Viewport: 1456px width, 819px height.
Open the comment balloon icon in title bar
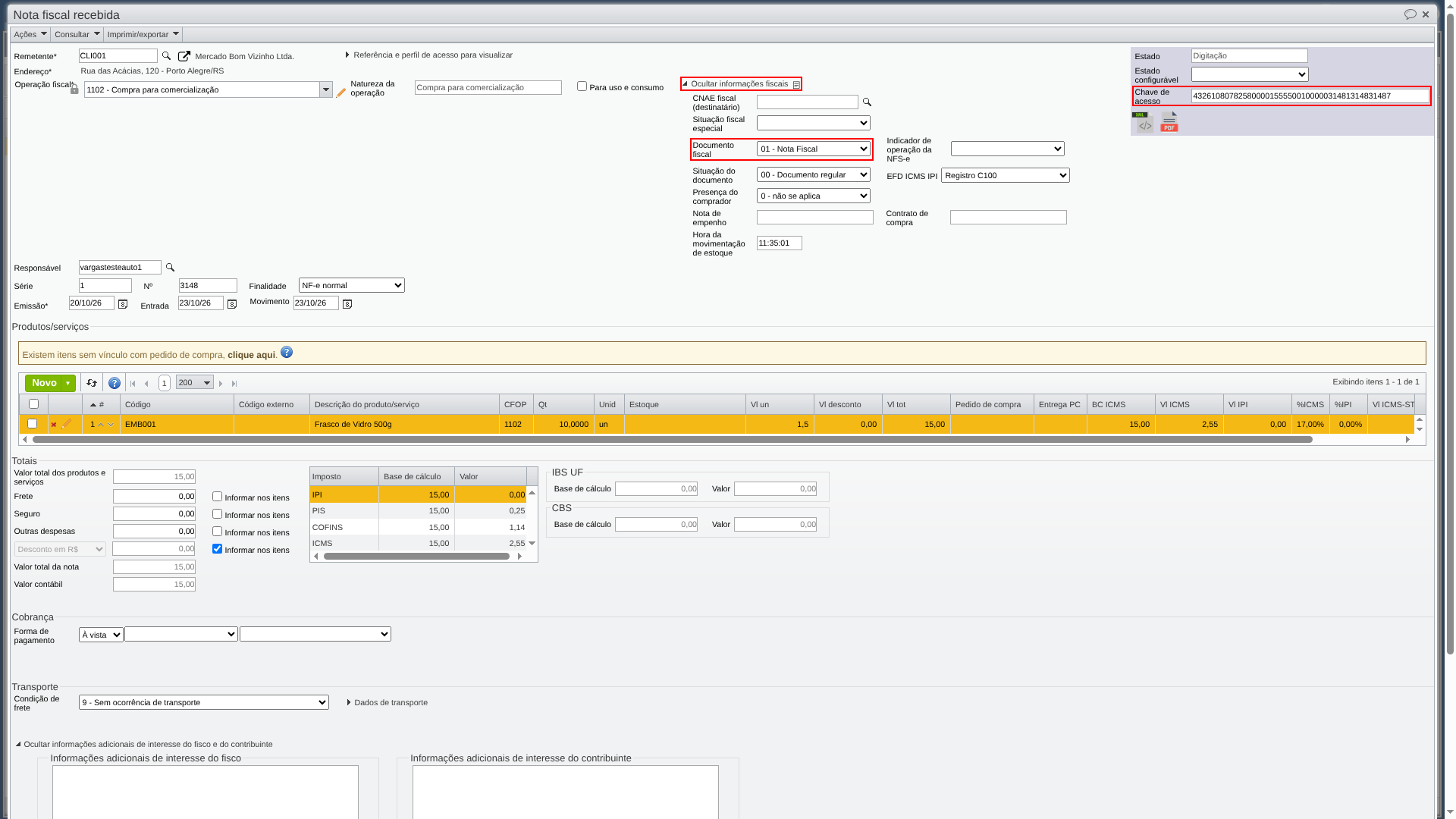[x=1410, y=14]
